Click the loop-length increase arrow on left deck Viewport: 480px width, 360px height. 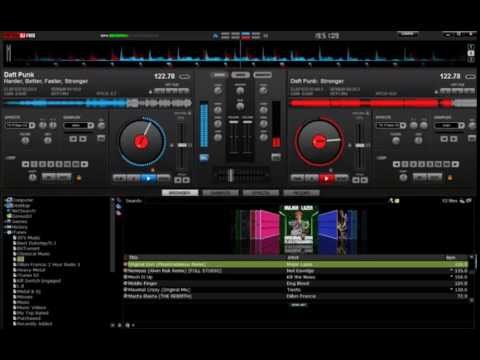(x=85, y=164)
